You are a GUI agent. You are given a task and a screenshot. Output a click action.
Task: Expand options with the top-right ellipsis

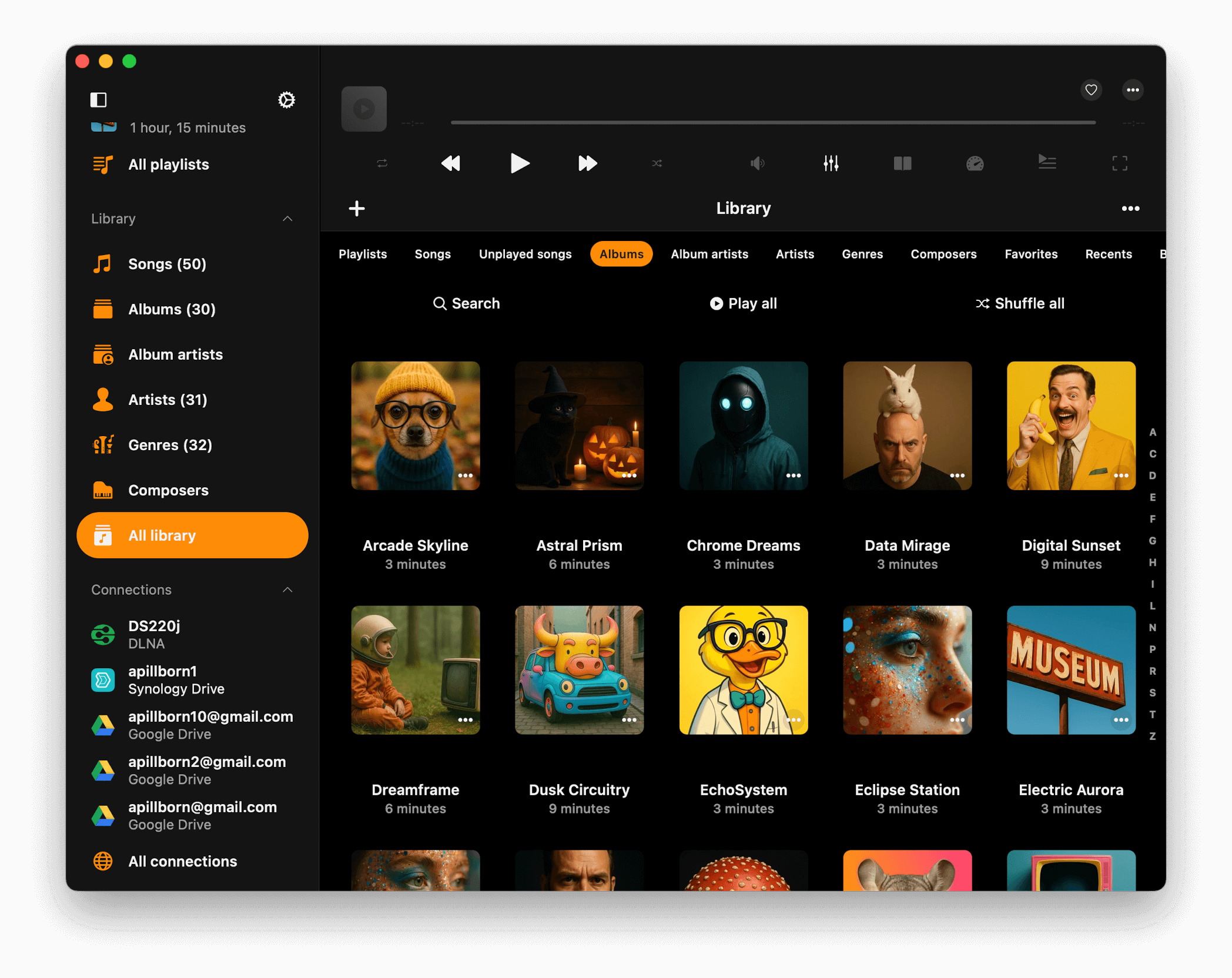click(1133, 89)
